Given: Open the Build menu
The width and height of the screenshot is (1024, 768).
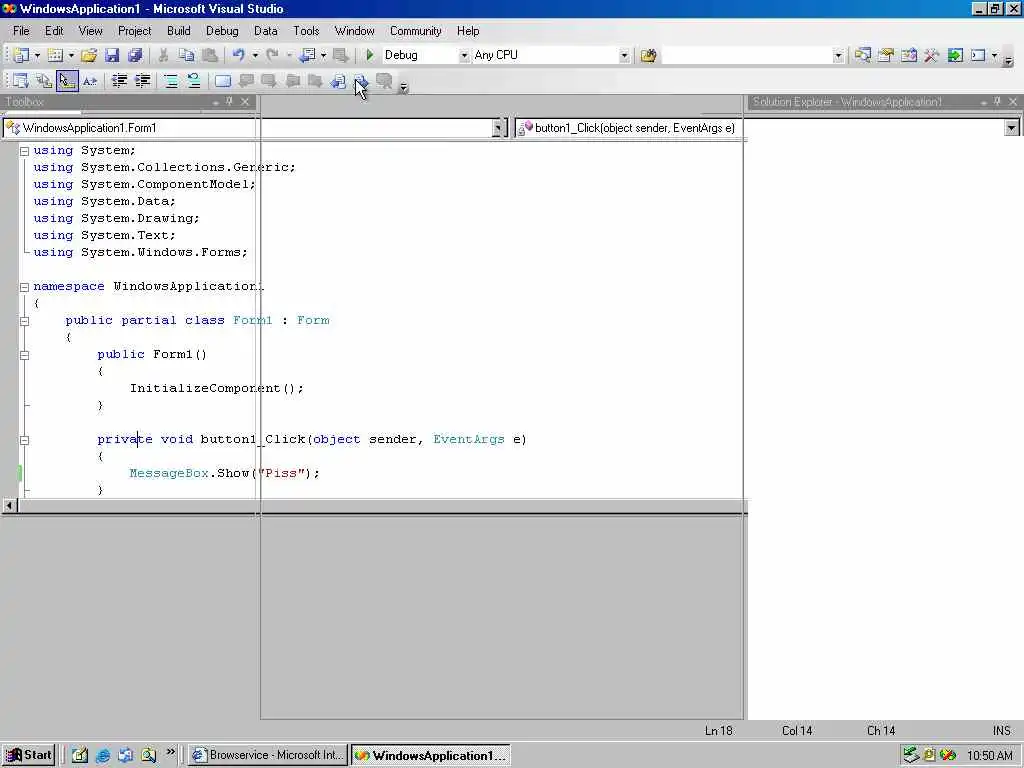Looking at the screenshot, I should (178, 31).
